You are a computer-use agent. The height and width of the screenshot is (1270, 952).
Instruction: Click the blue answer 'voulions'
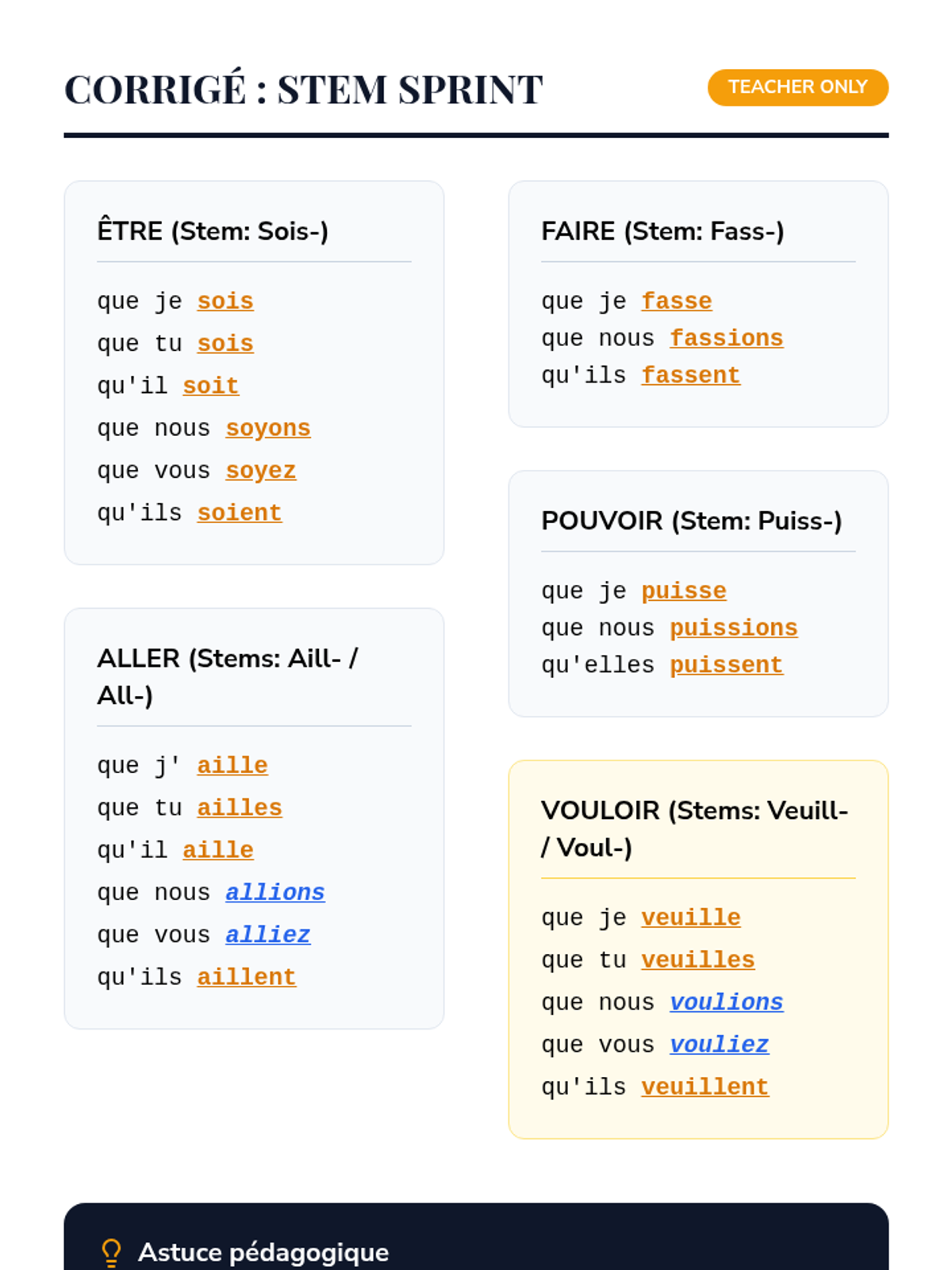coord(726,1003)
